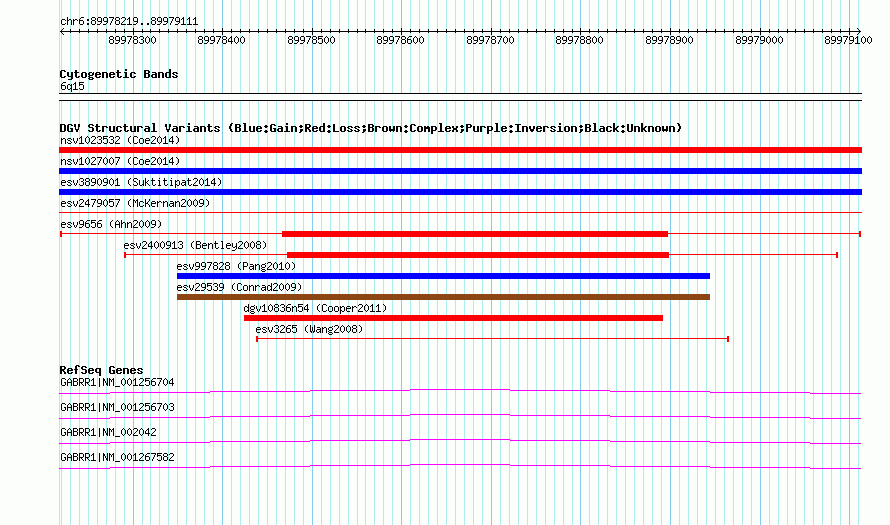Click the GABRR1|NM_001256704 gene label
The width and height of the screenshot is (890, 525).
(117, 383)
